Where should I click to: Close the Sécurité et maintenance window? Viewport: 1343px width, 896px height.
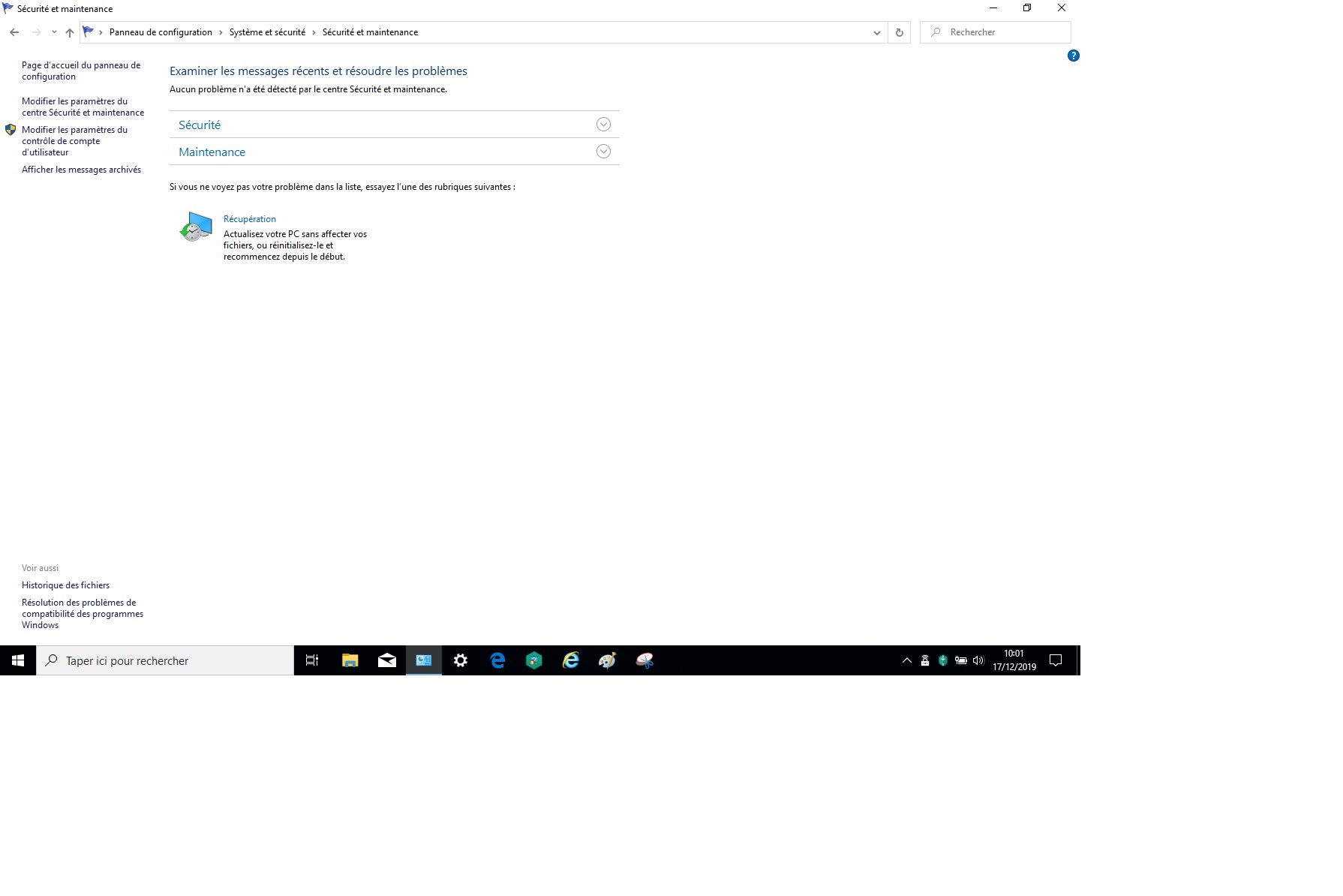pyautogui.click(x=1062, y=8)
